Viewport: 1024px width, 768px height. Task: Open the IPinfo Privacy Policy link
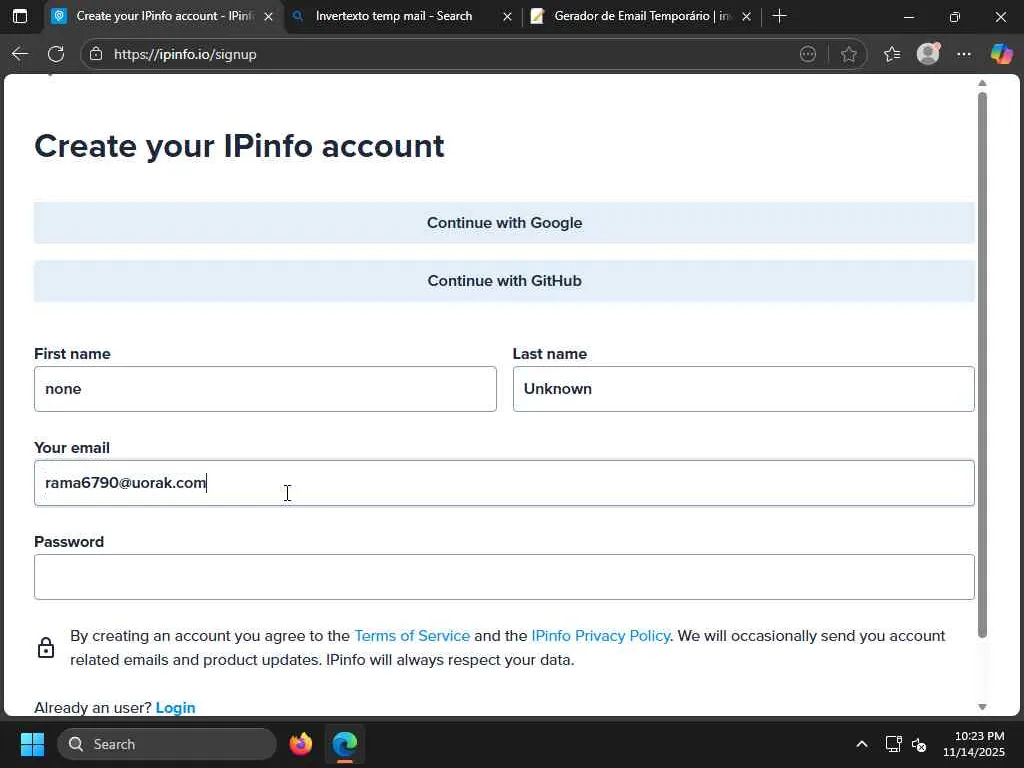600,636
